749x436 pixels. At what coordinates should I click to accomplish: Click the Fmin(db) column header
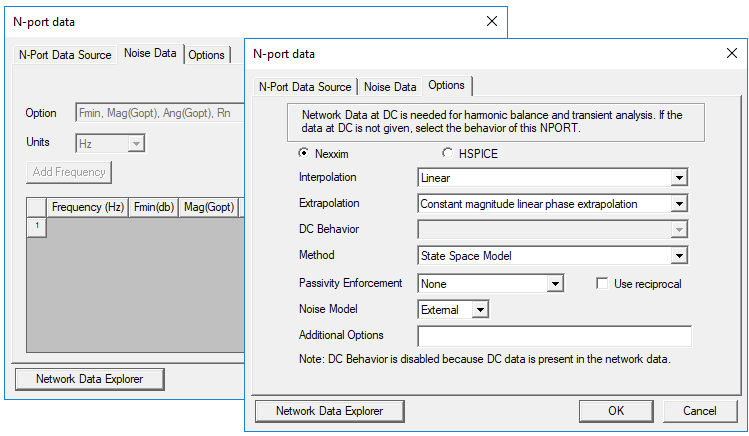pyautogui.click(x=153, y=207)
